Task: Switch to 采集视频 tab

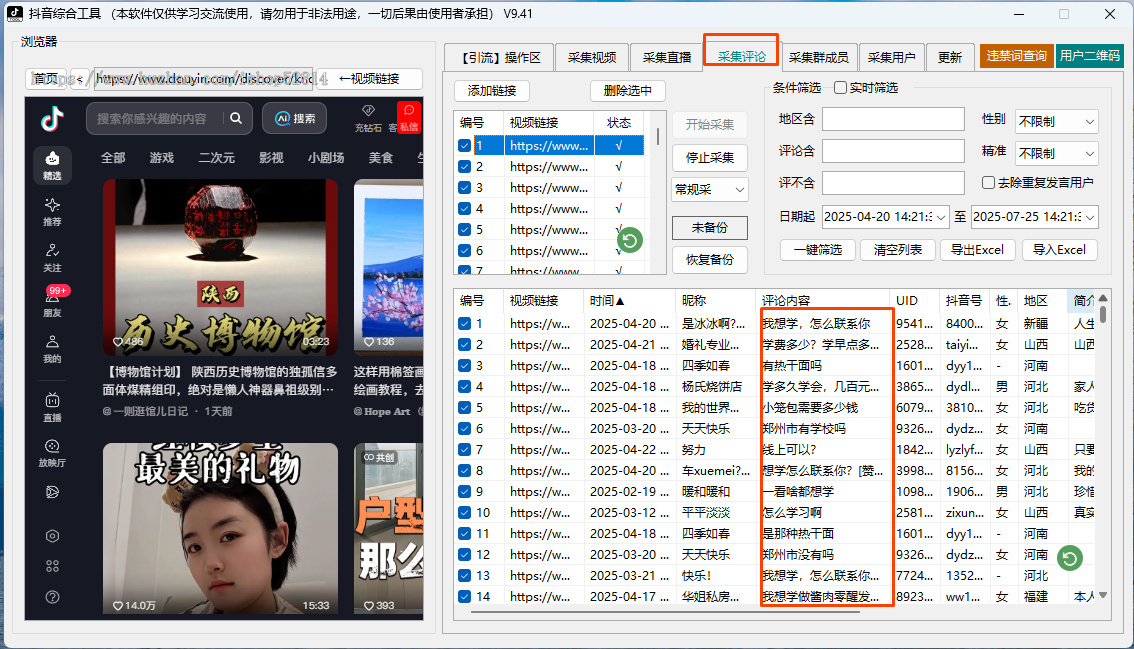Action: [592, 57]
